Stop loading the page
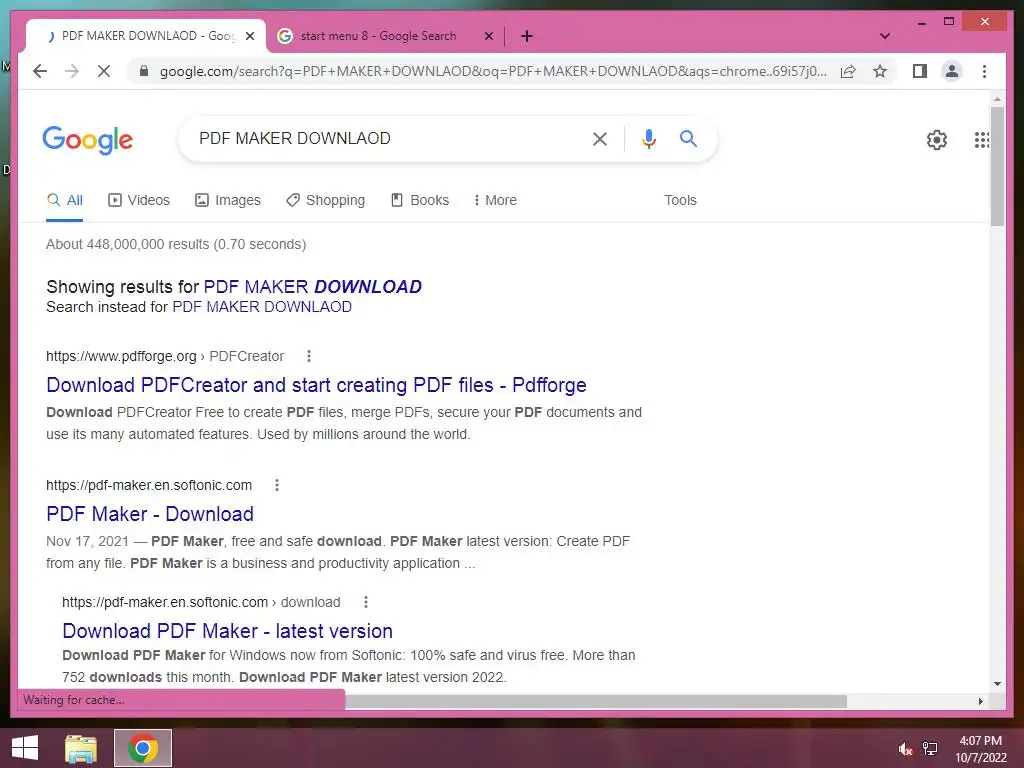This screenshot has height=768, width=1024. click(104, 71)
